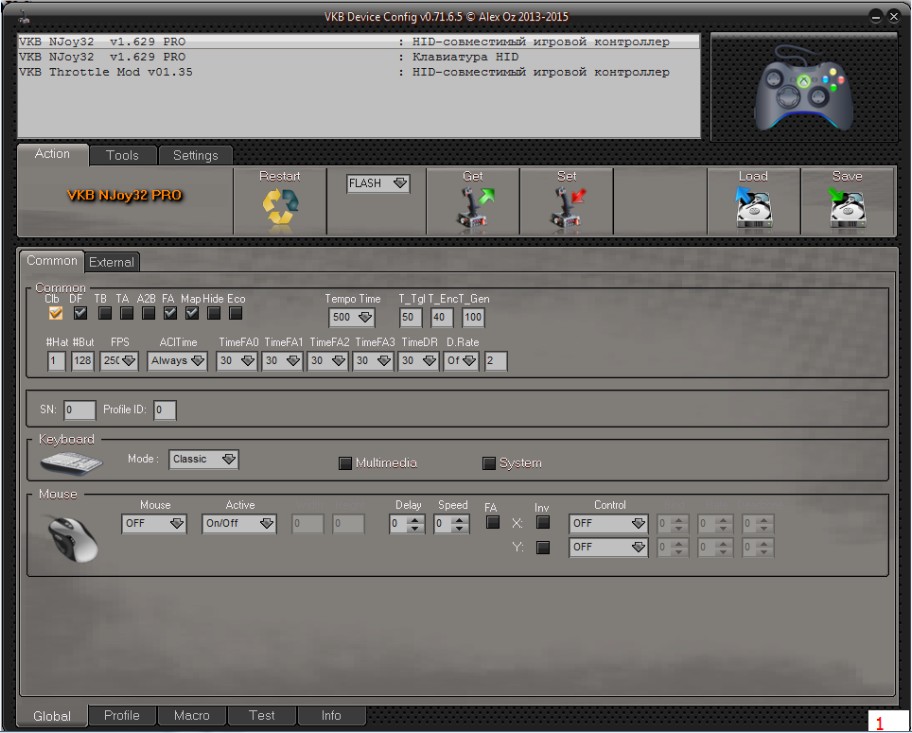The width and height of the screenshot is (912, 733).
Task: Open the Tempo Time dropdown
Action: click(x=352, y=317)
